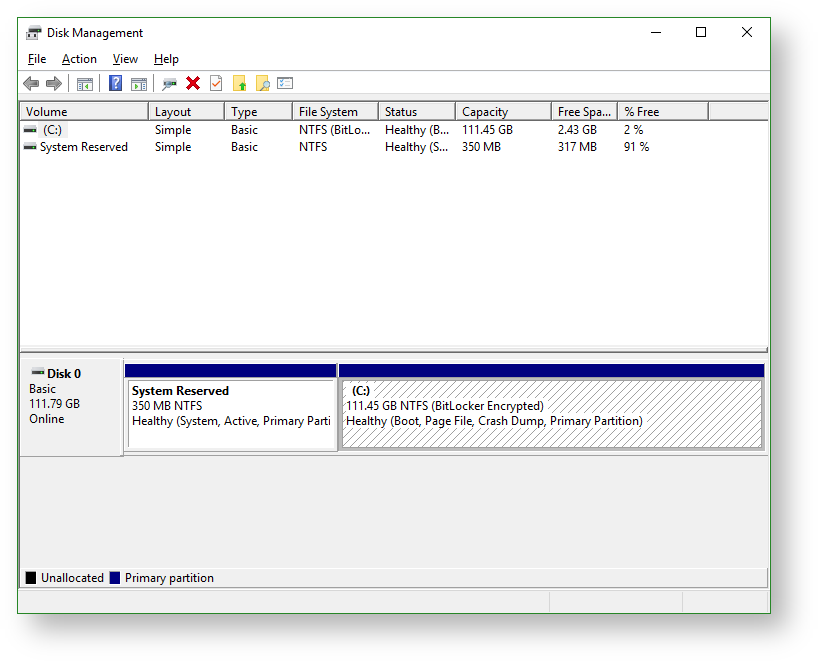The image size is (819, 662).
Task: Click the list settings toolbar icon
Action: coord(285,83)
